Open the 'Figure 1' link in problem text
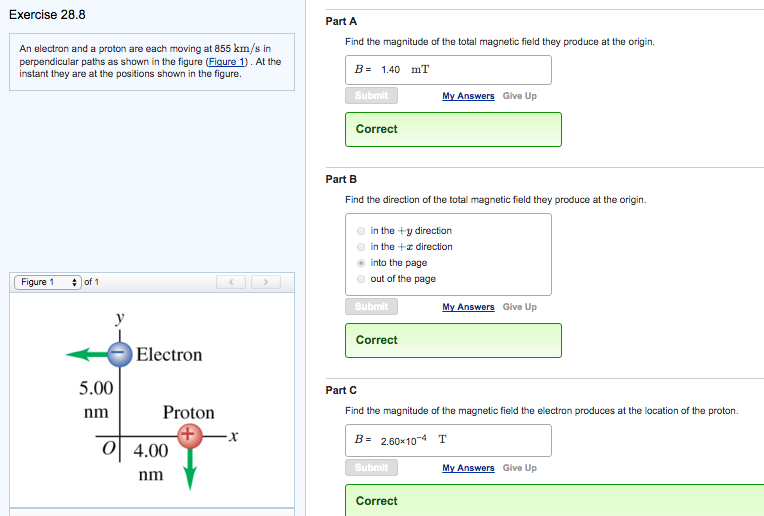 pos(227,62)
